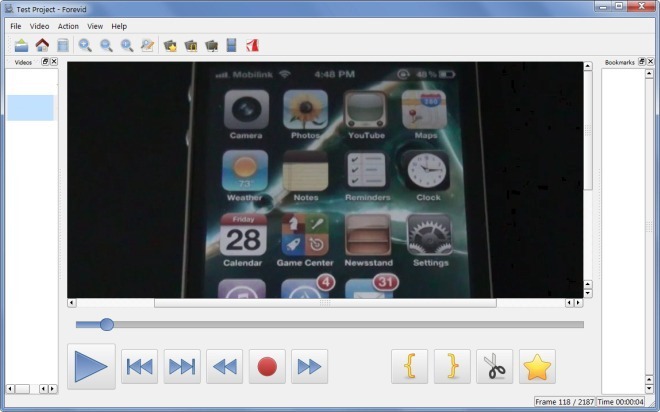The image size is (660, 412).
Task: Play the video with the large play button
Action: pos(91,367)
